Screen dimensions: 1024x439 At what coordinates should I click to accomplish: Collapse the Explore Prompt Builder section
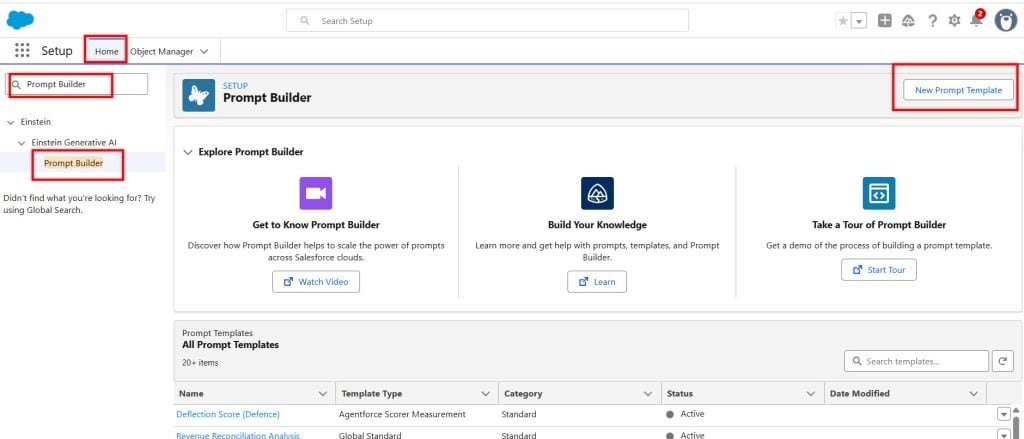188,152
